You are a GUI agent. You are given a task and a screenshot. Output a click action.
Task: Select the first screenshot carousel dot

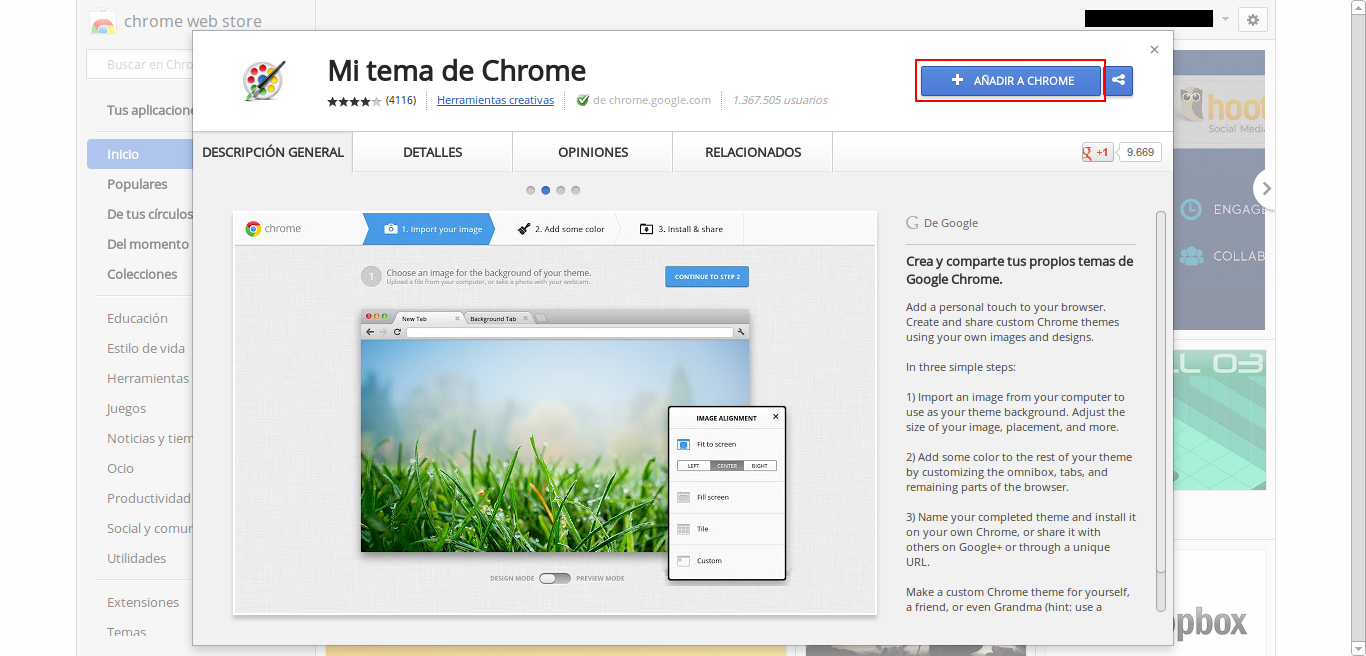(531, 190)
